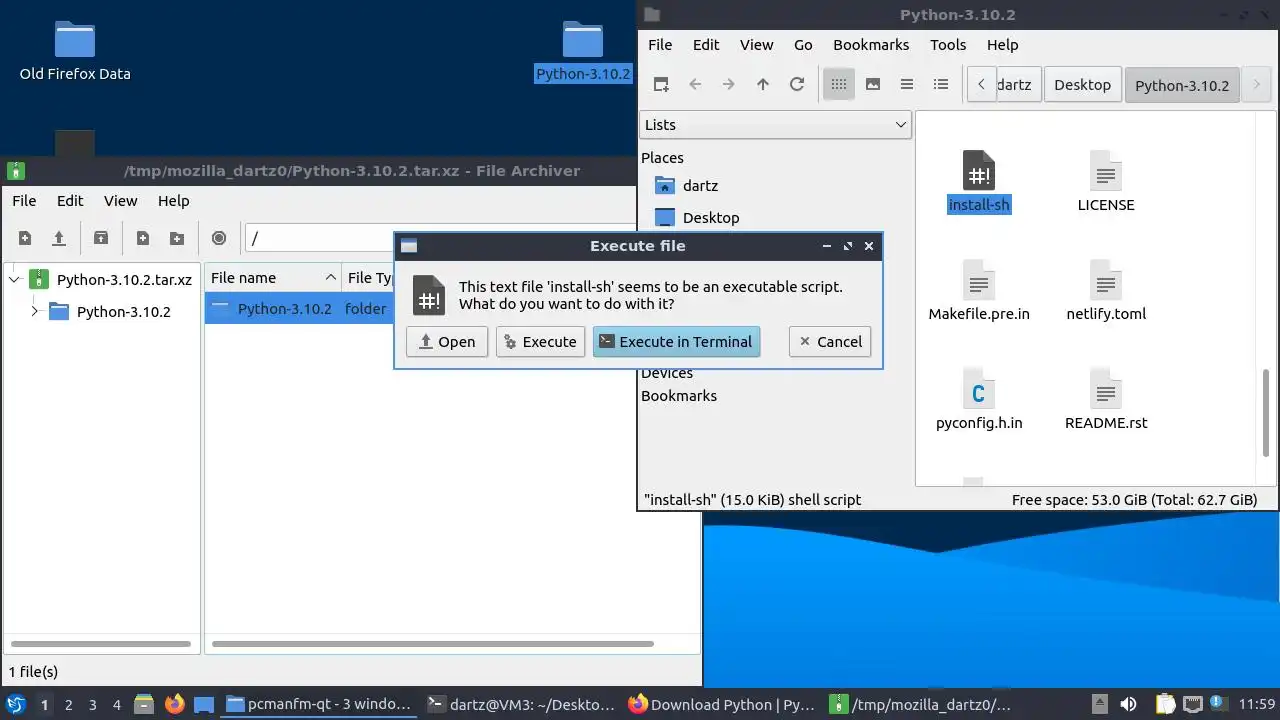Click the Python-3.10.2 path button
This screenshot has height=720, width=1280.
click(x=1182, y=85)
